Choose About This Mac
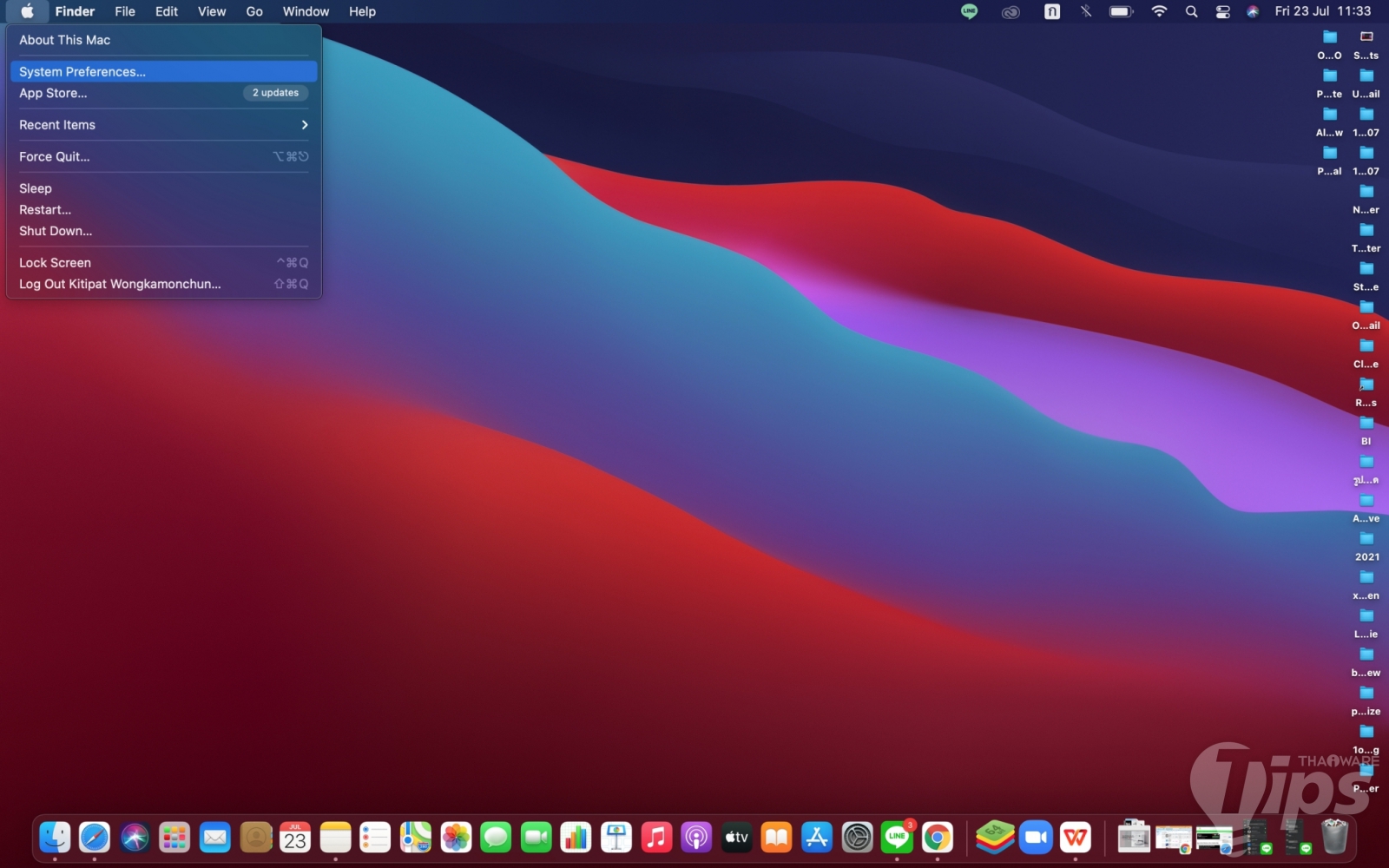This screenshot has height=868, width=1389. [x=65, y=40]
